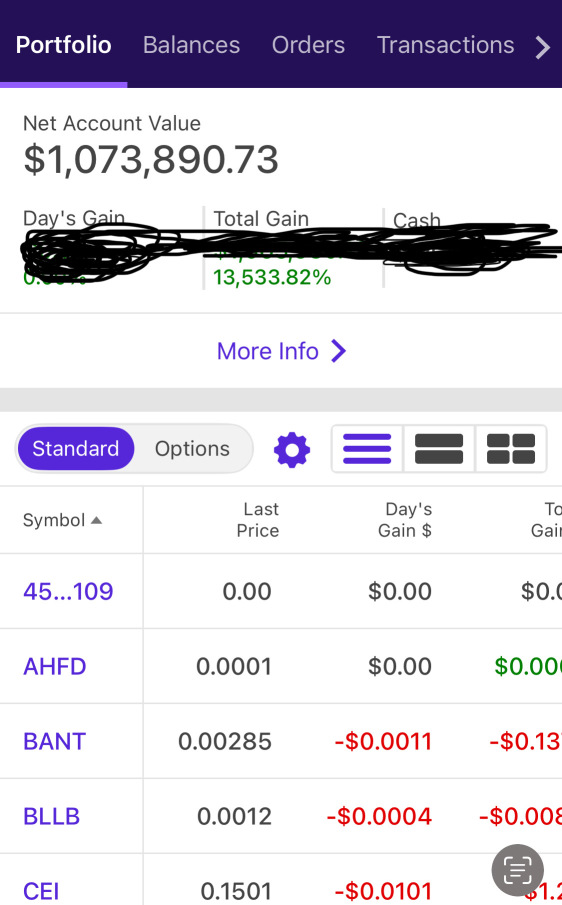
Task: Open the 45...109 holding
Action: [68, 592]
